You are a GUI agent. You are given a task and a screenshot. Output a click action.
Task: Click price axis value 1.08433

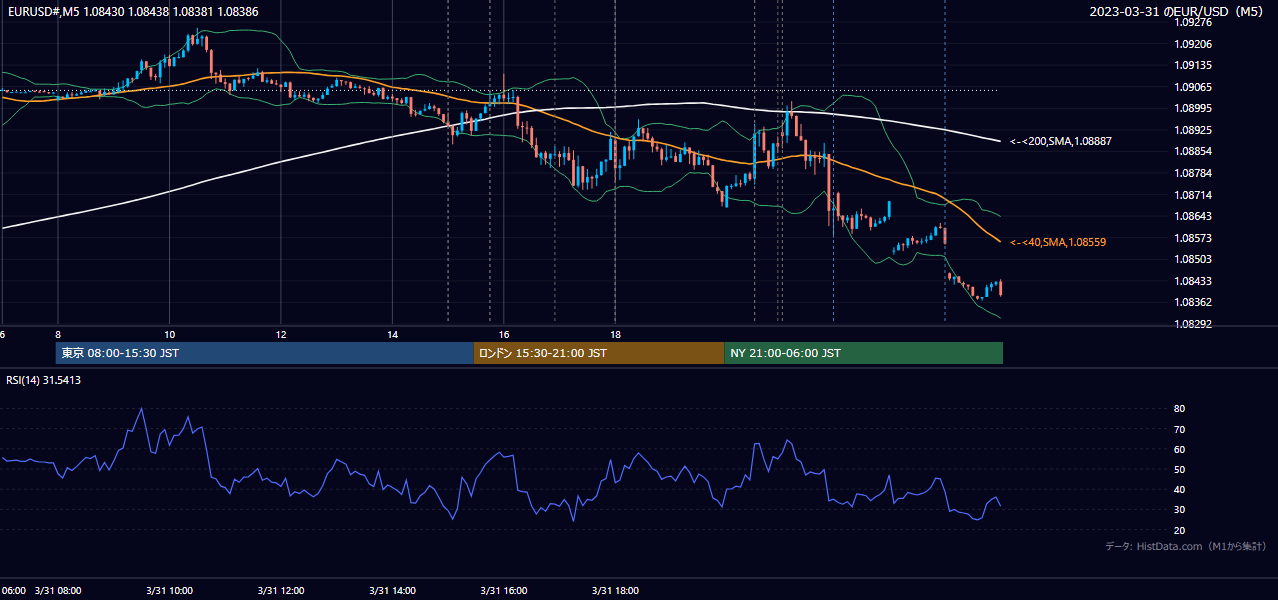click(1193, 281)
